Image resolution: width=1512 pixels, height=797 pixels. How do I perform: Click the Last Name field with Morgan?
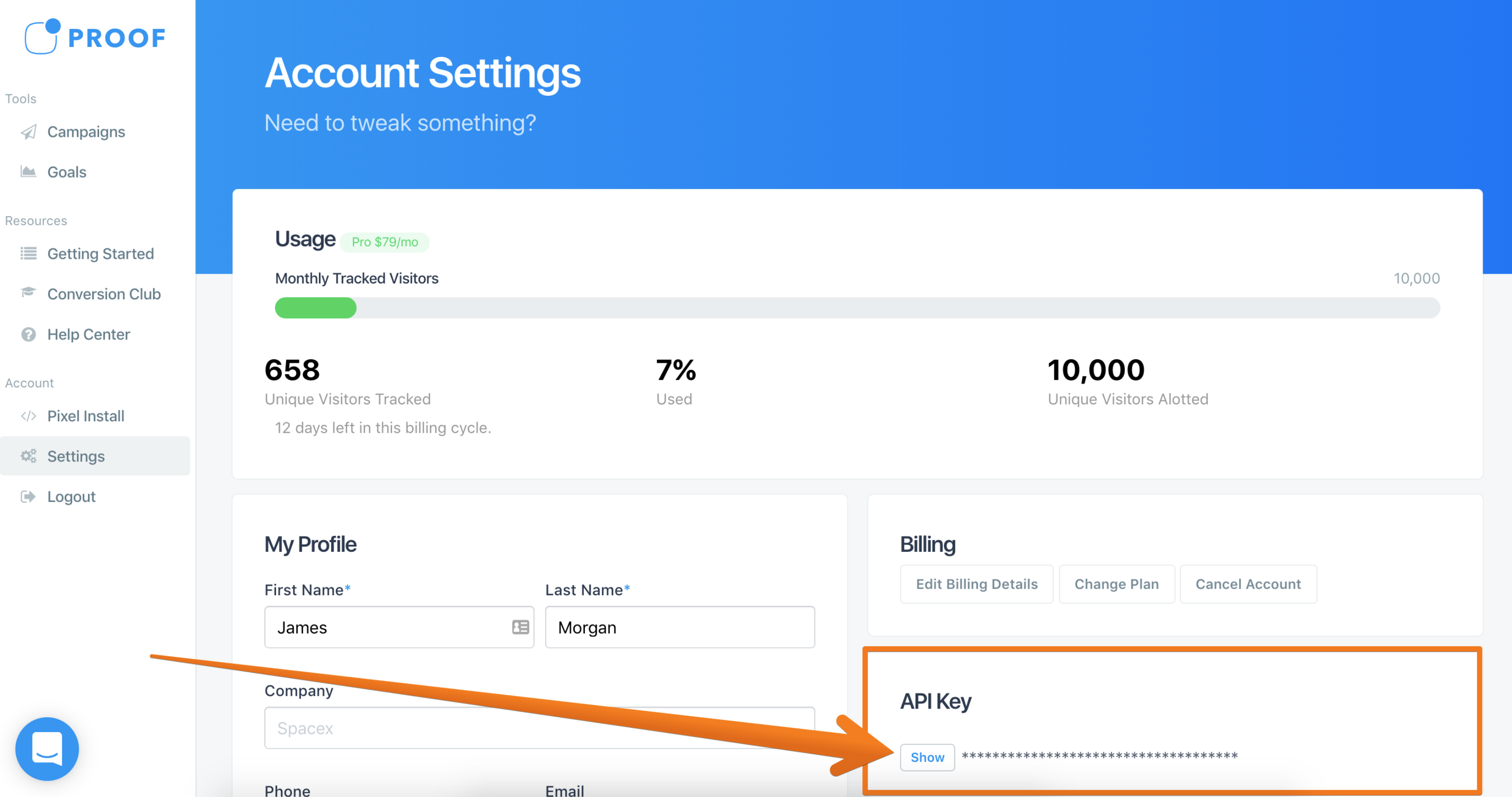click(679, 627)
